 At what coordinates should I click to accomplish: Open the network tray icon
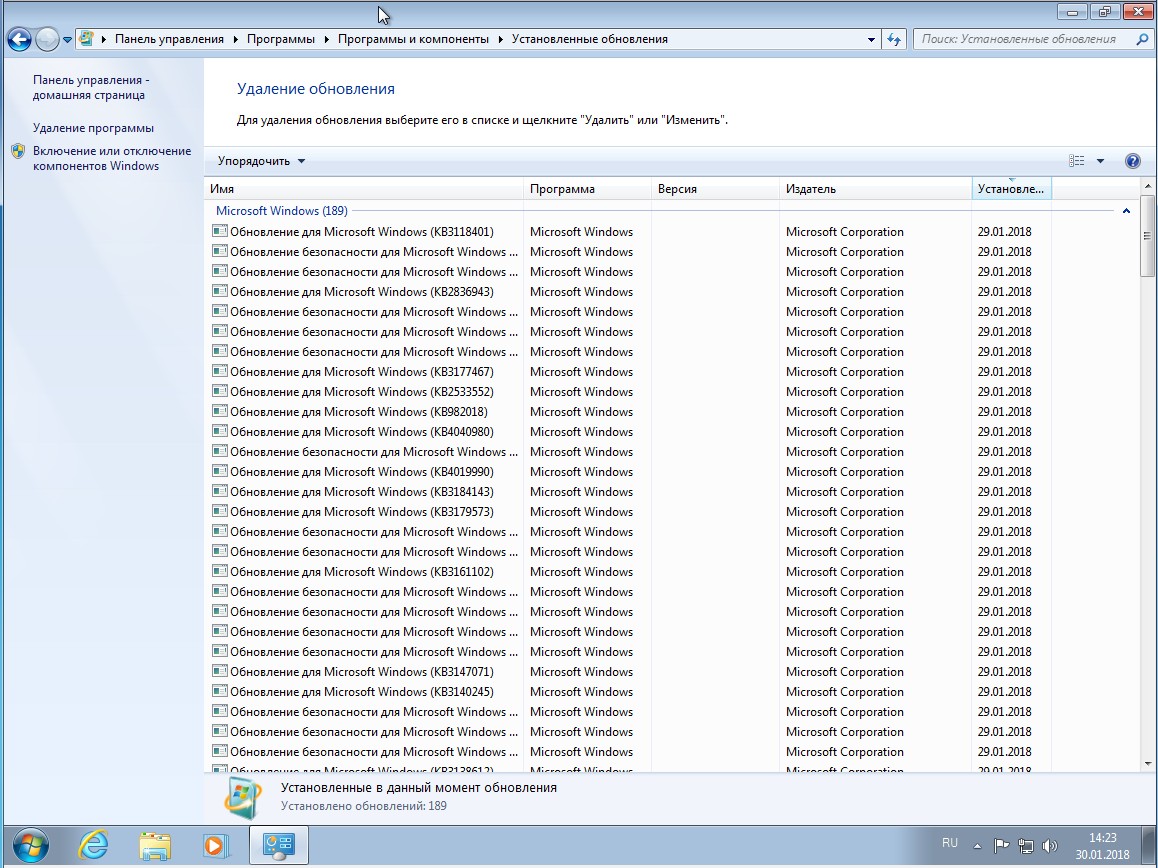point(1026,846)
